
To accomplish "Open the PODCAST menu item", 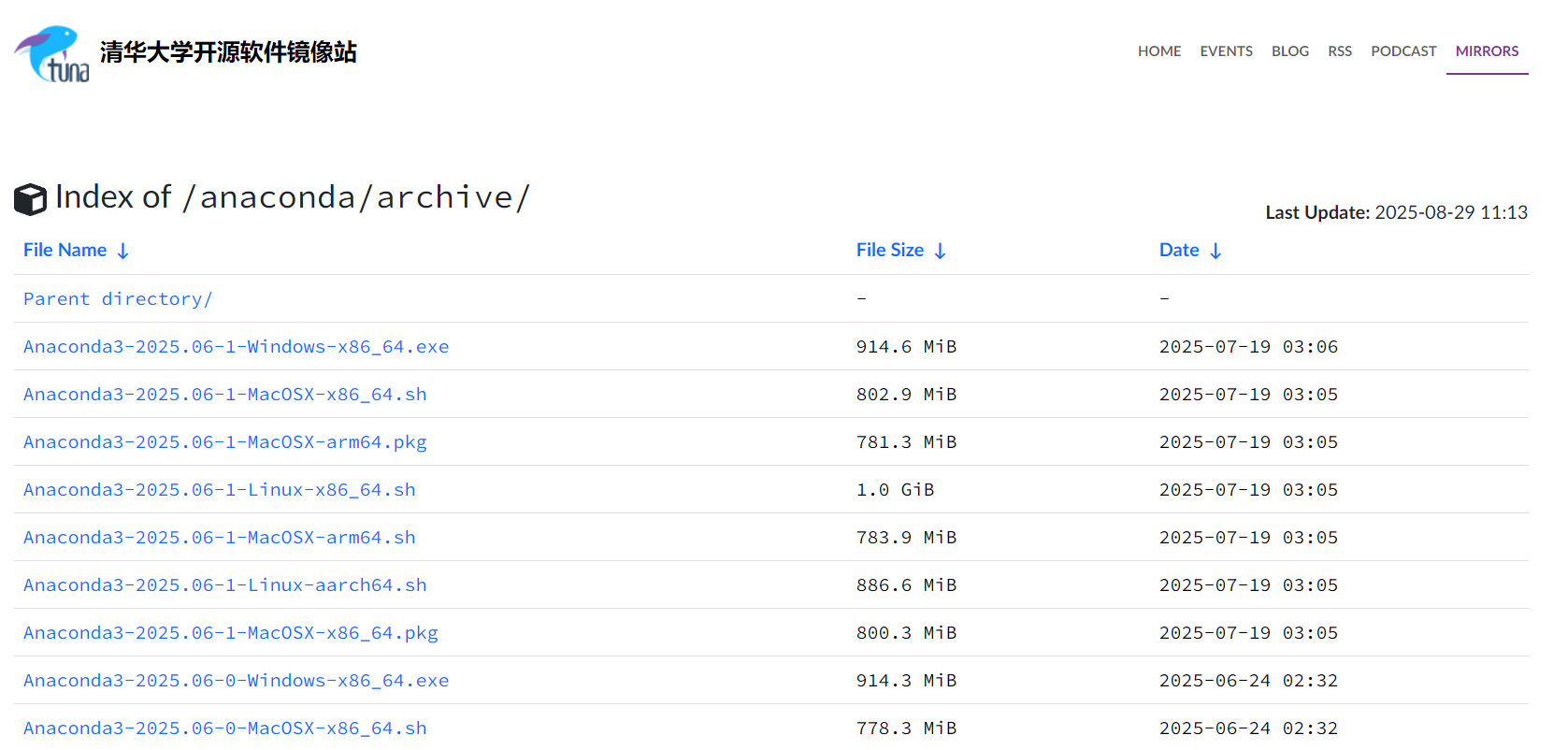I will click(1403, 51).
